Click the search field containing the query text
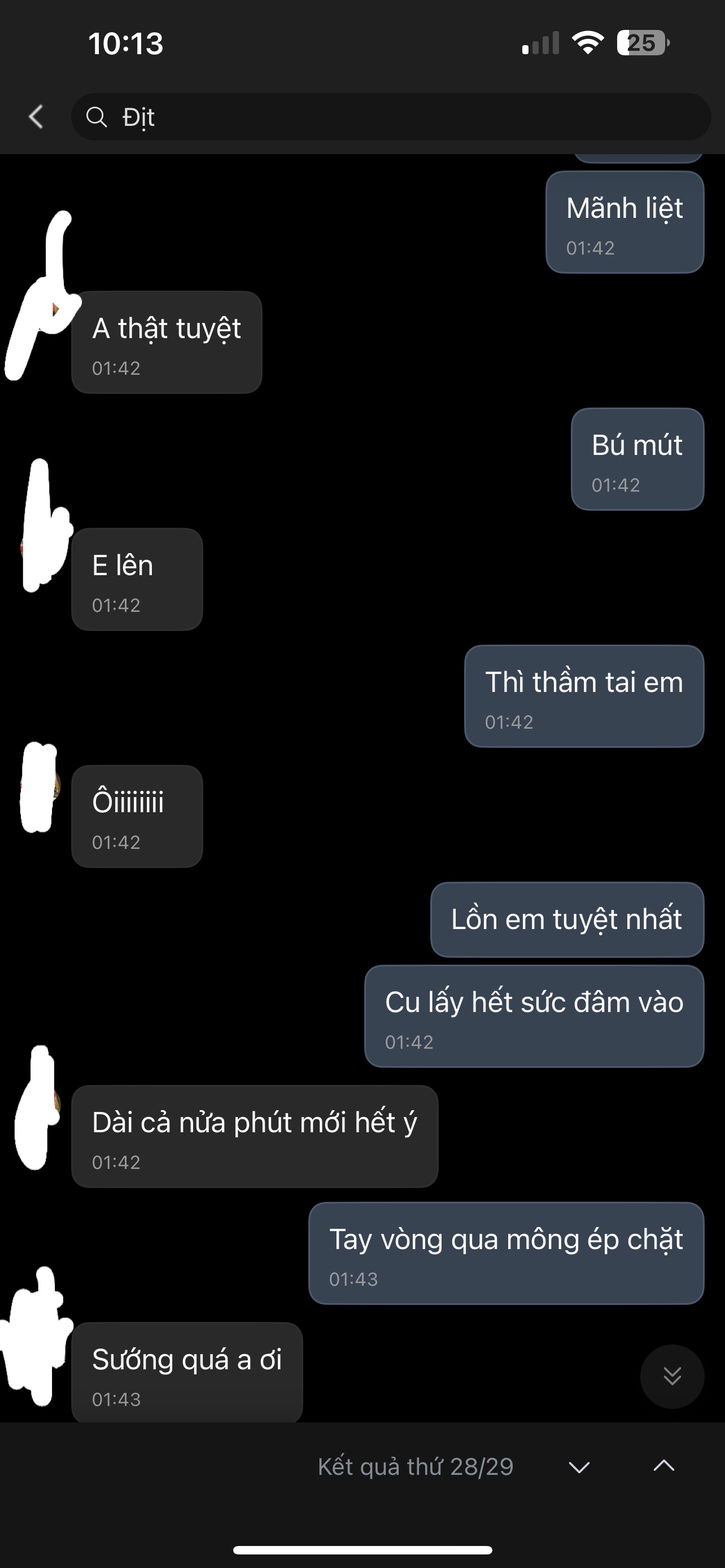 pos(391,117)
